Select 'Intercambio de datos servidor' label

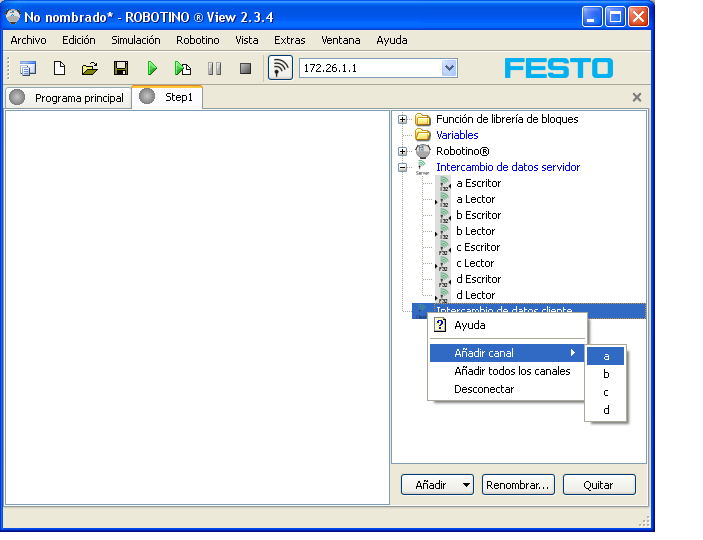[x=508, y=167]
